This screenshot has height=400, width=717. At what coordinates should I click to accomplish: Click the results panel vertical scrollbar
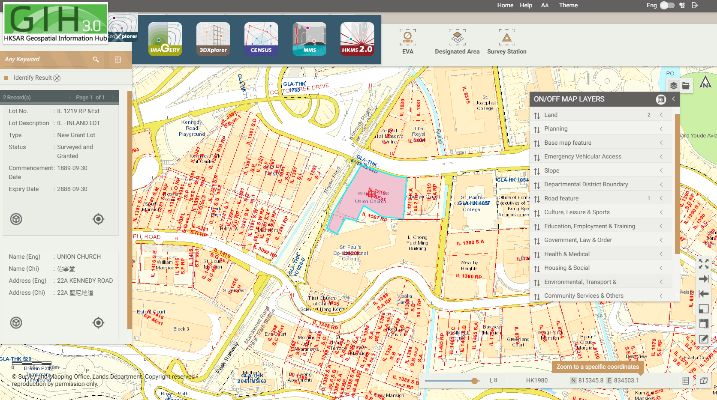[x=129, y=209]
